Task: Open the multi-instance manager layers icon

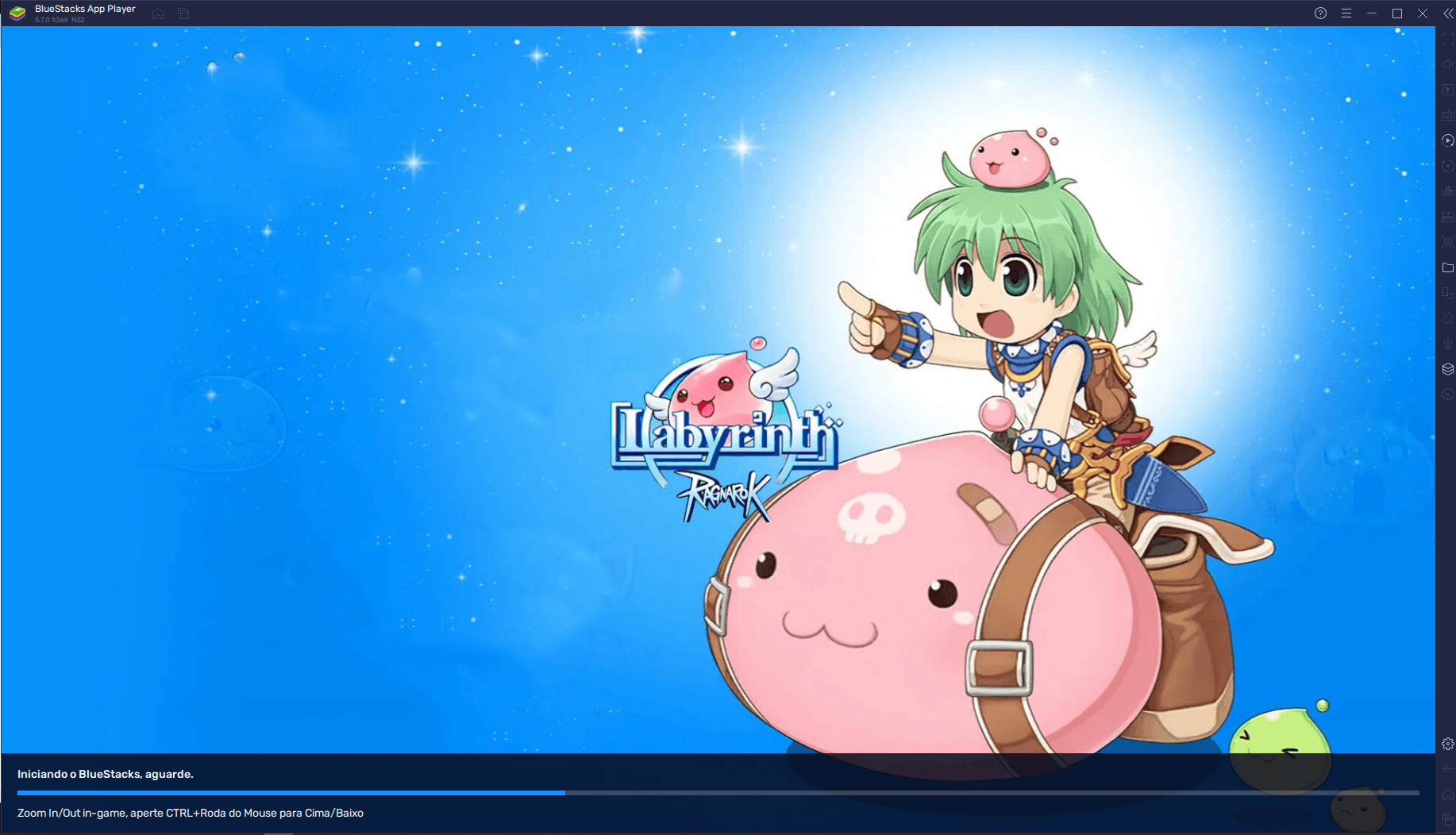Action: coord(1448,369)
